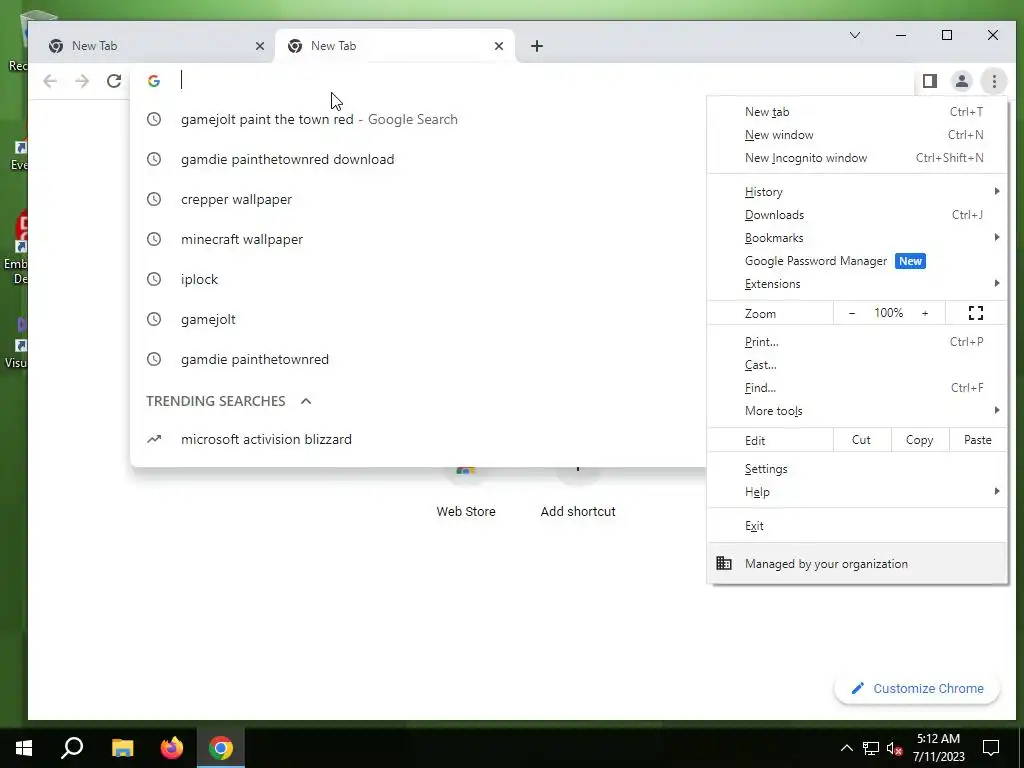Viewport: 1024px width, 768px height.
Task: Expand the More tools submenu
Action: tap(857, 410)
